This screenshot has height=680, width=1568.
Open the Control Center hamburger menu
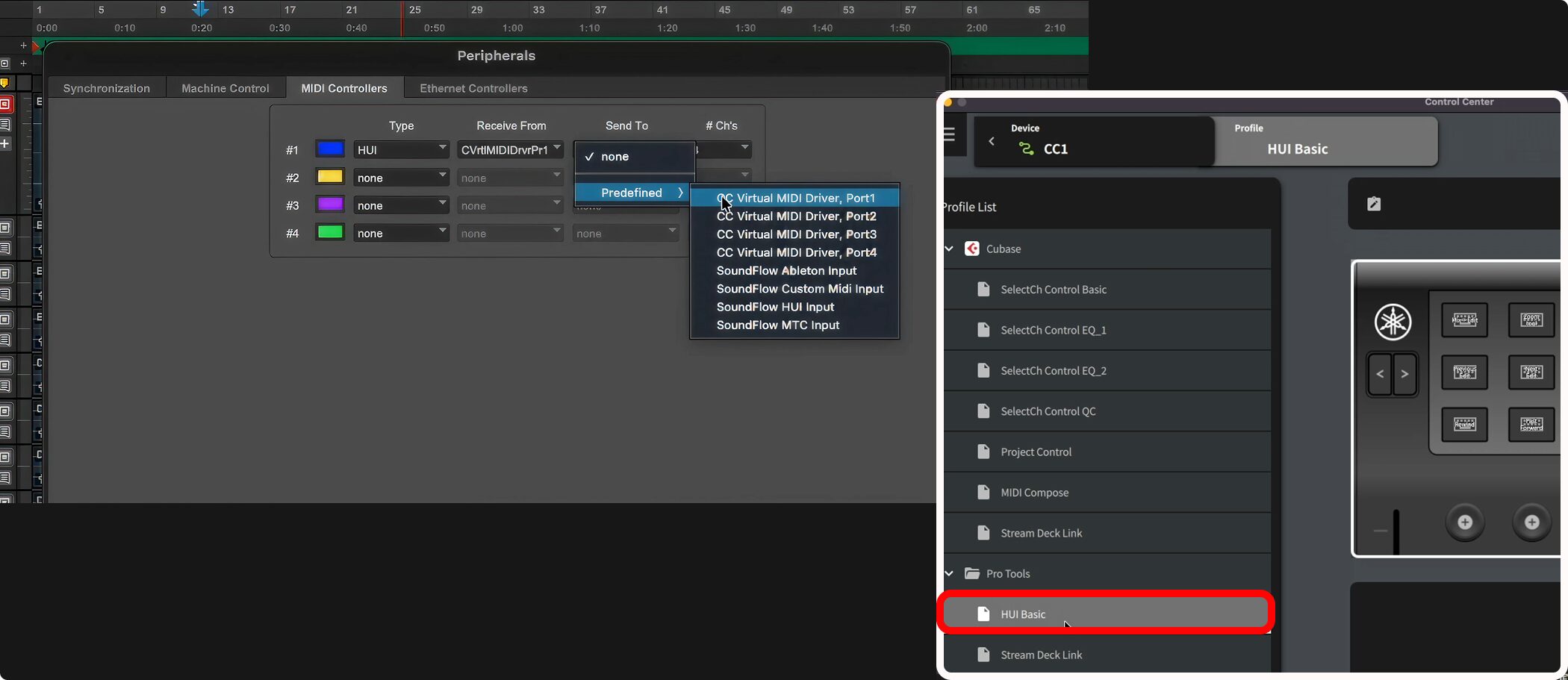point(949,135)
